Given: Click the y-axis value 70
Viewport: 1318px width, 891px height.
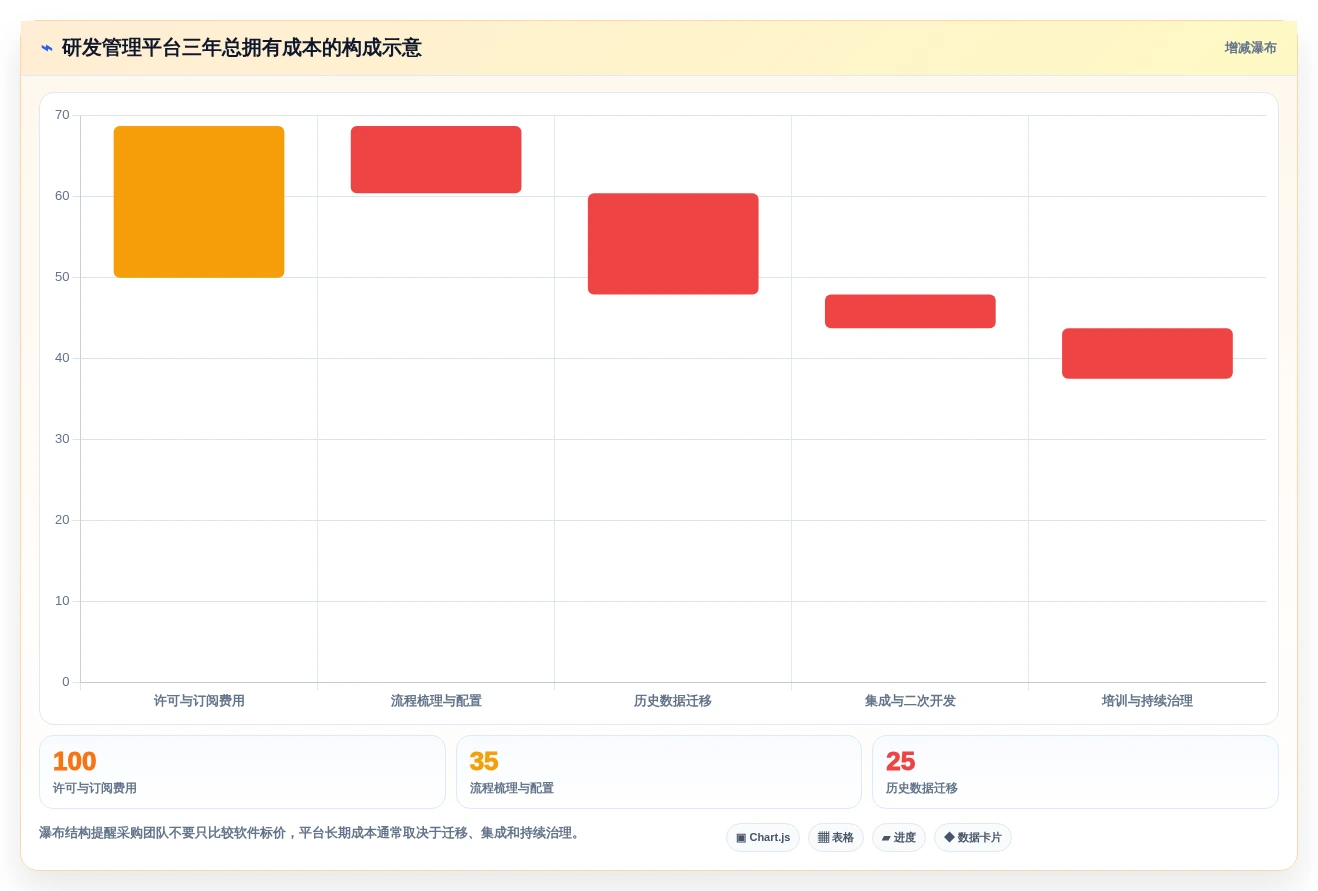Looking at the screenshot, I should pos(62,115).
